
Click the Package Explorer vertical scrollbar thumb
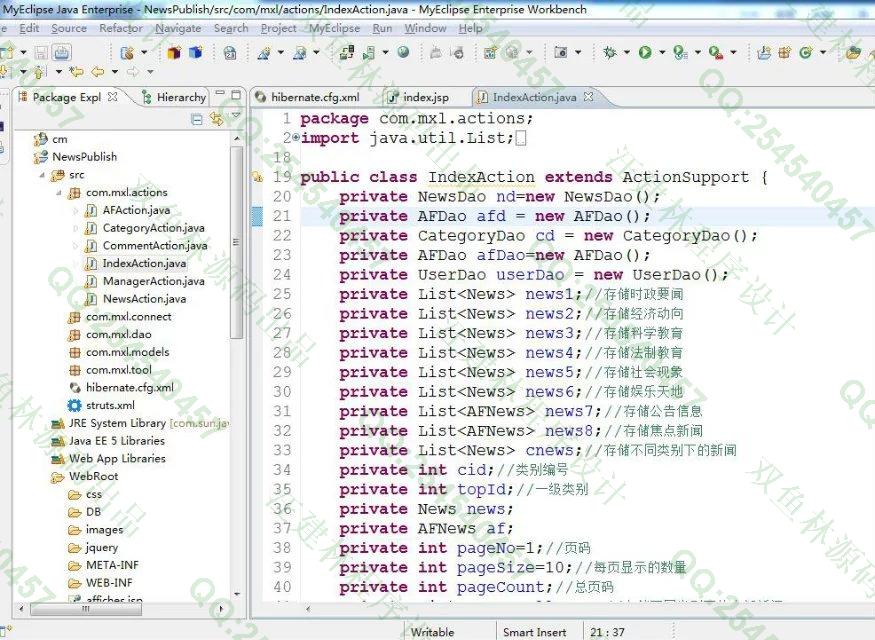tap(236, 242)
